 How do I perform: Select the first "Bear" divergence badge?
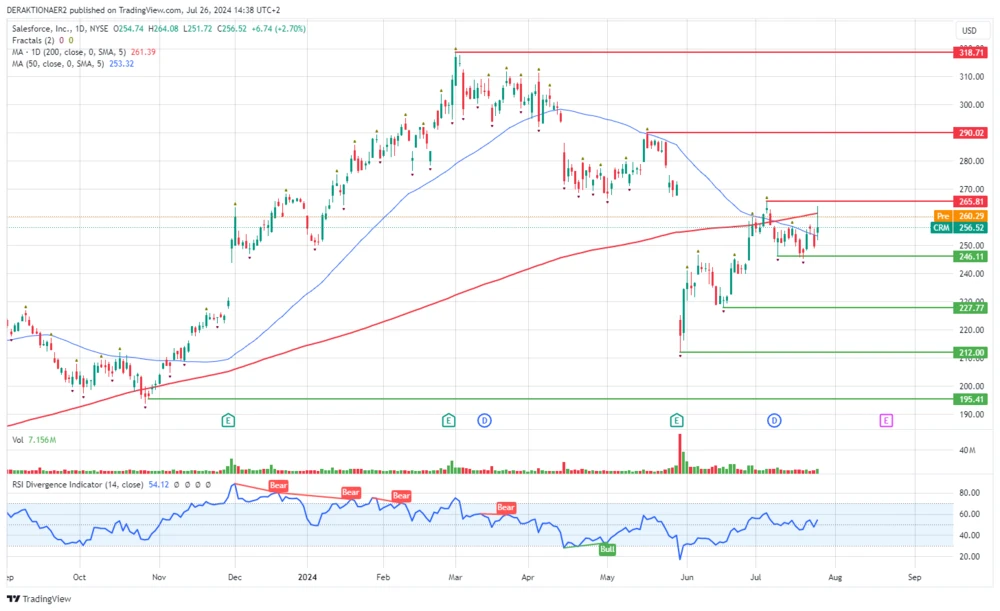click(277, 485)
